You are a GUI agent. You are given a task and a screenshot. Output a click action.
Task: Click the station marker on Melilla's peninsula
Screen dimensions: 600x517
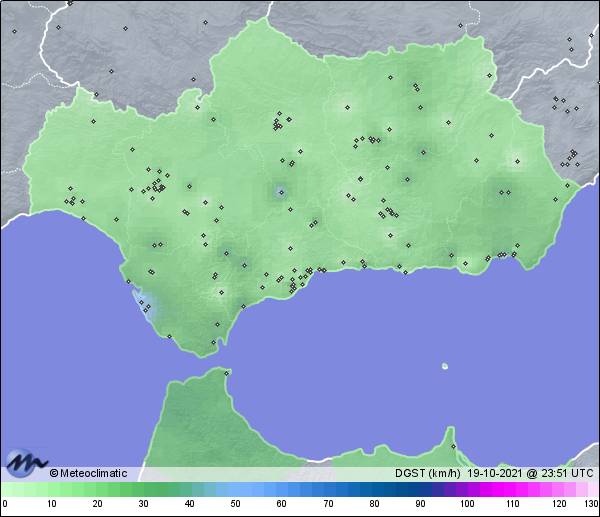[453, 447]
